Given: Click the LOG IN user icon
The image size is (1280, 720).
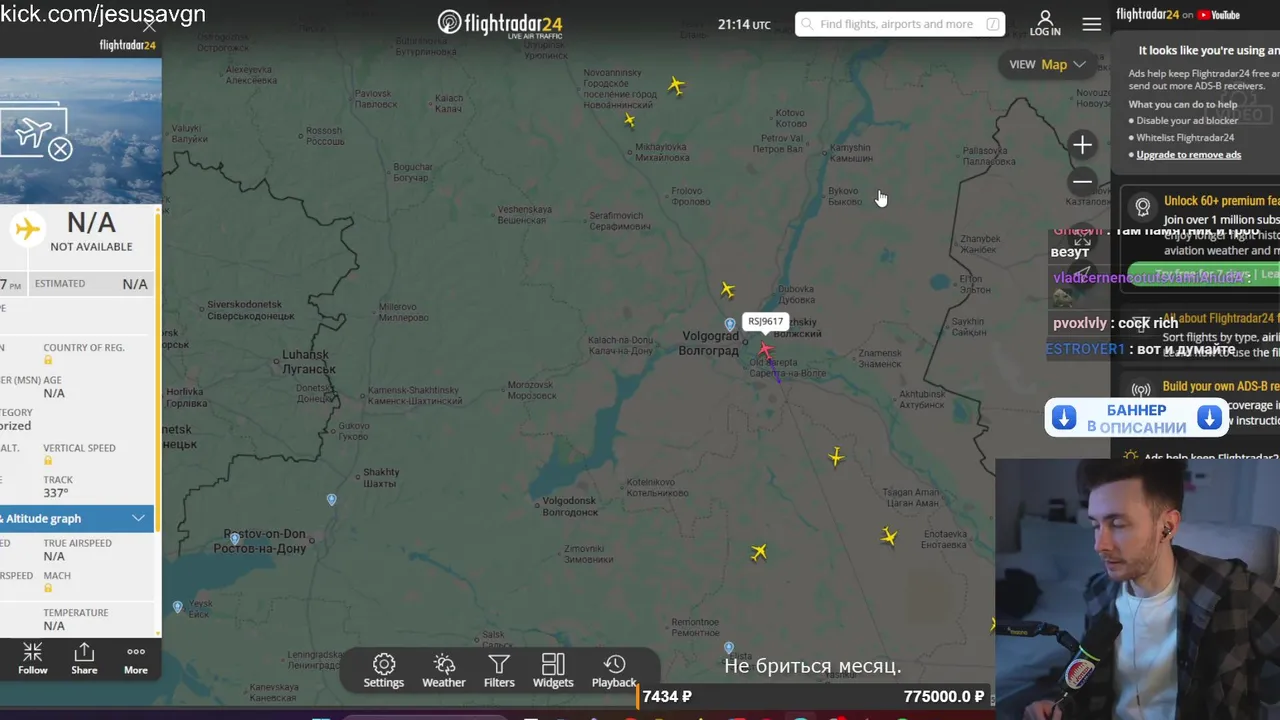Looking at the screenshot, I should tap(1045, 23).
